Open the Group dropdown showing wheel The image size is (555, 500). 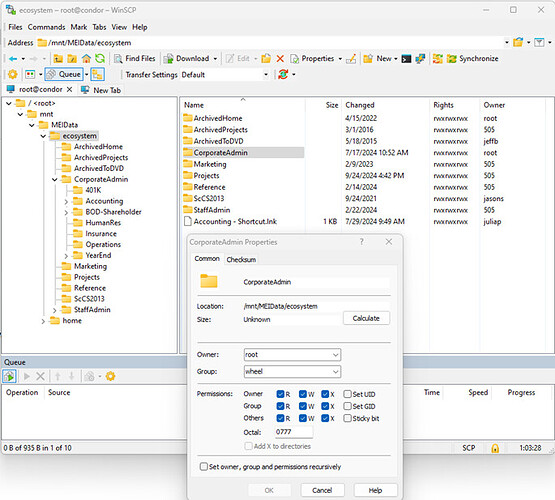tap(292, 372)
